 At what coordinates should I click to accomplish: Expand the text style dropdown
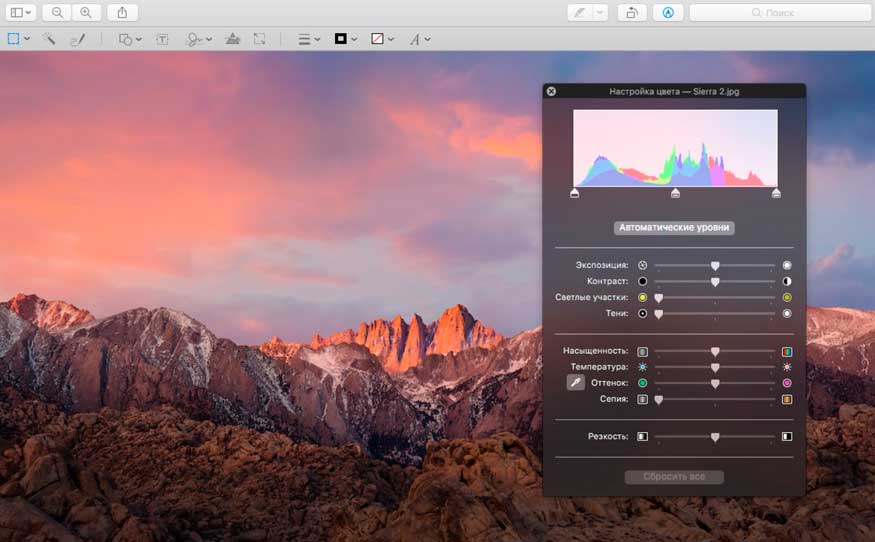(x=420, y=39)
